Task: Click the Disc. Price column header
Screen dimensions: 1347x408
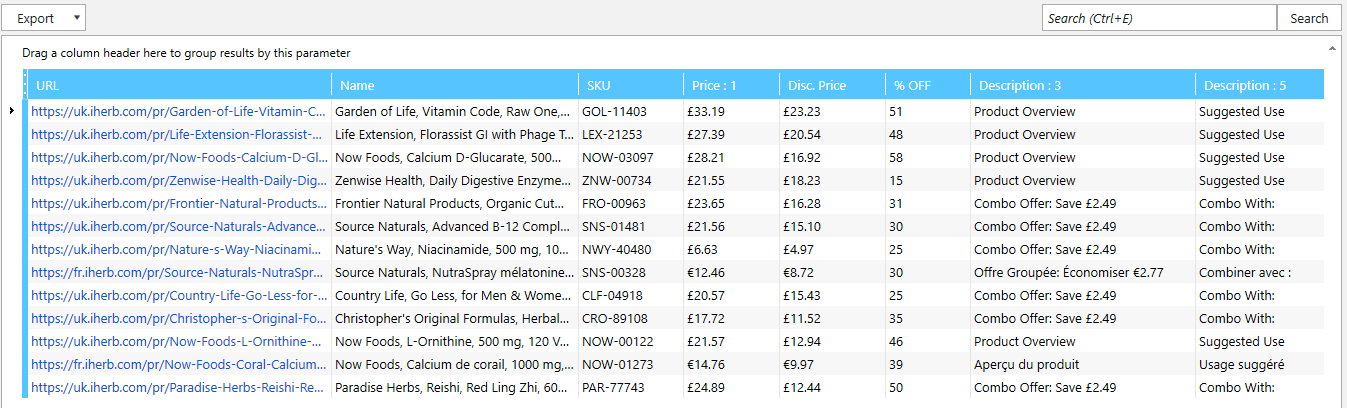Action: coord(831,85)
